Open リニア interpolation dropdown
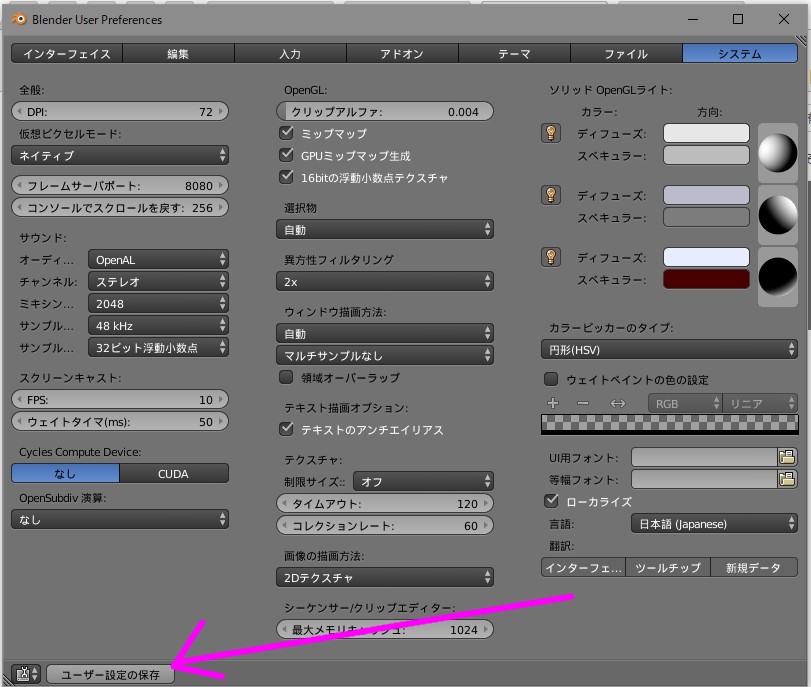 (760, 404)
